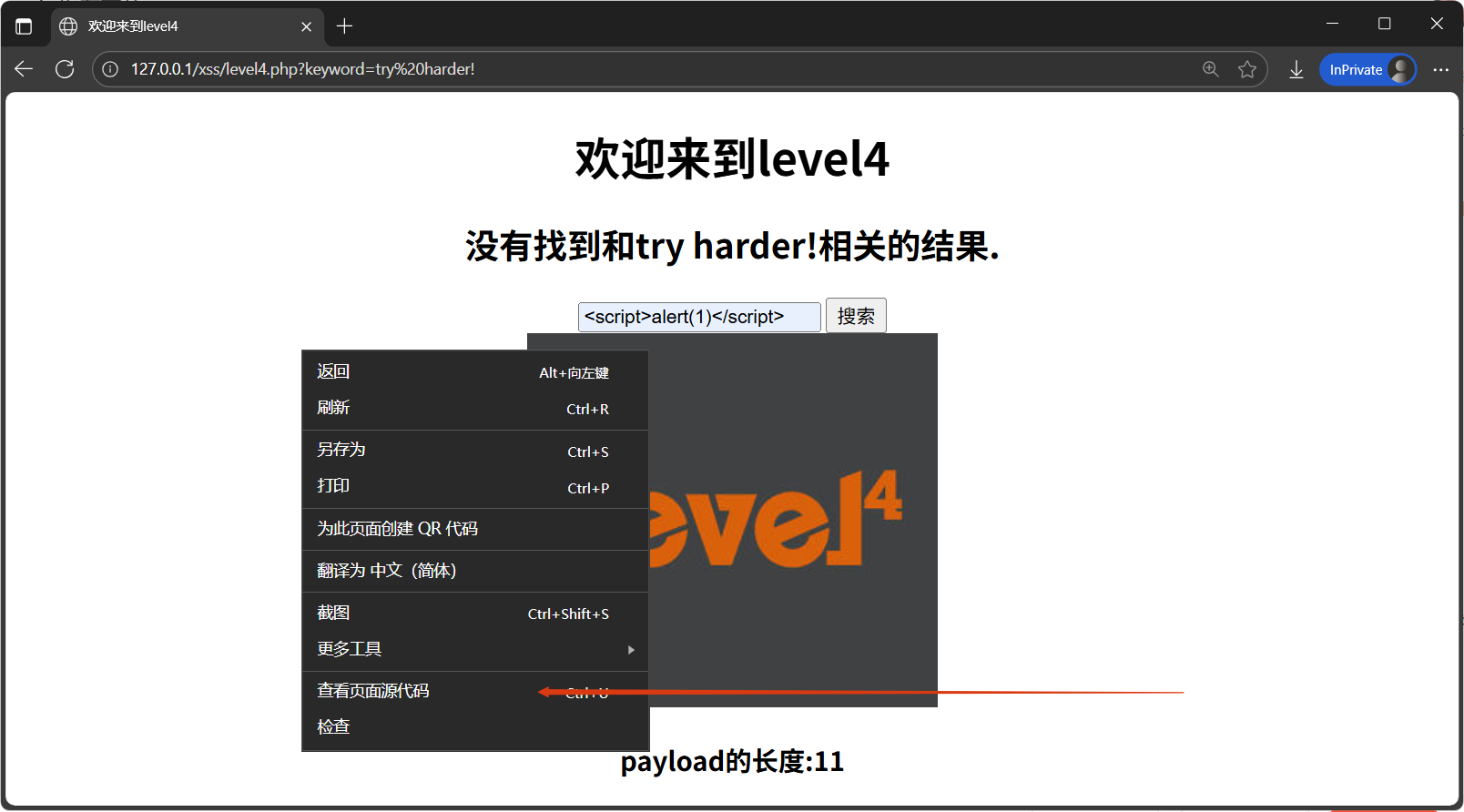Select 另存为 from context menu

click(474, 450)
